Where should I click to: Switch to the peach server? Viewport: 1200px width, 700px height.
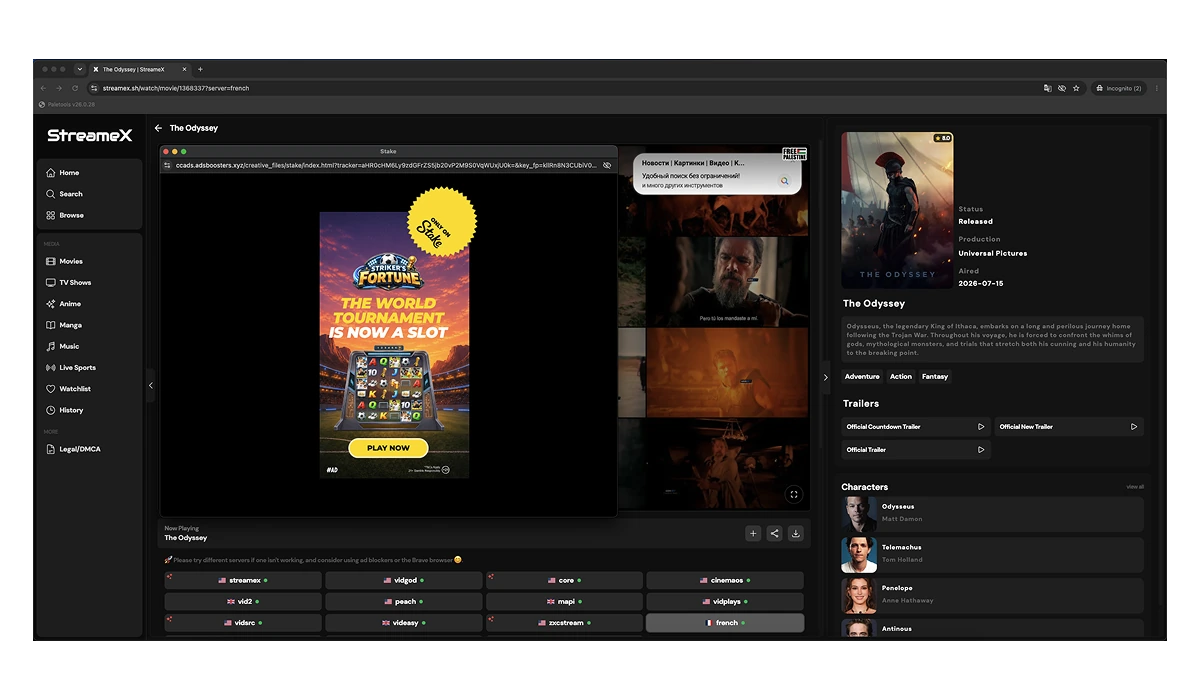coord(404,602)
